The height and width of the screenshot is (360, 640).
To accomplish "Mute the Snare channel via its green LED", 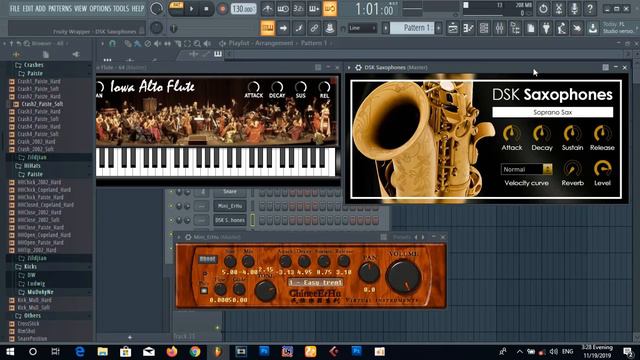I will (171, 191).
